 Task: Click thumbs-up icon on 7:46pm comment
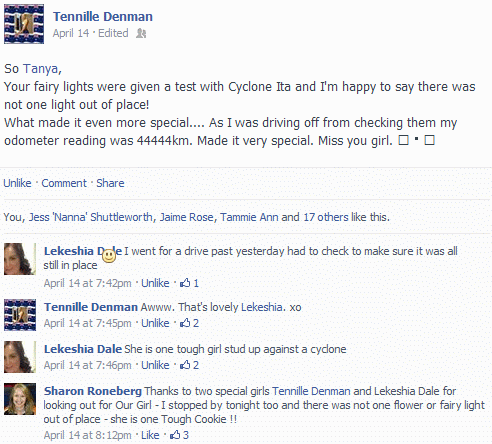coord(185,365)
